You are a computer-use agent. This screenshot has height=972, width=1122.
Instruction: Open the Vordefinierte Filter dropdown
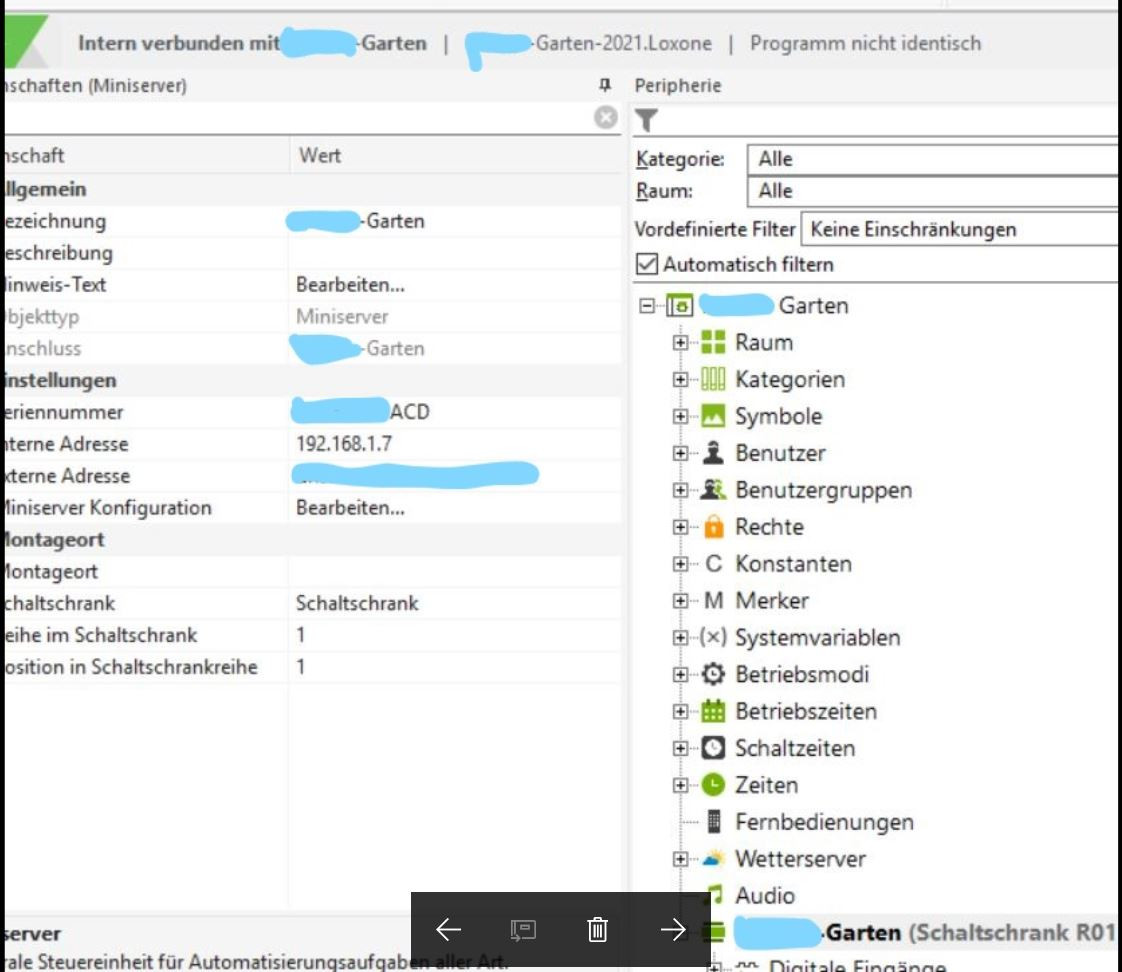click(x=960, y=229)
